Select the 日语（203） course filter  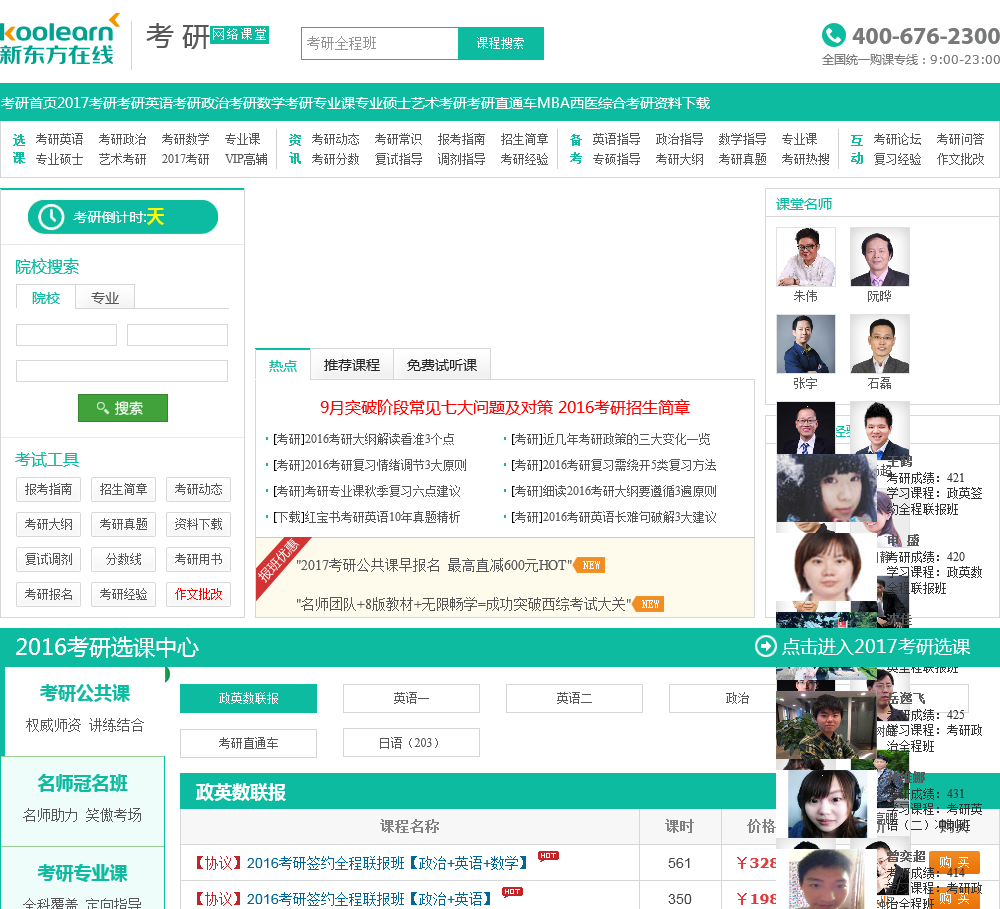click(x=411, y=743)
